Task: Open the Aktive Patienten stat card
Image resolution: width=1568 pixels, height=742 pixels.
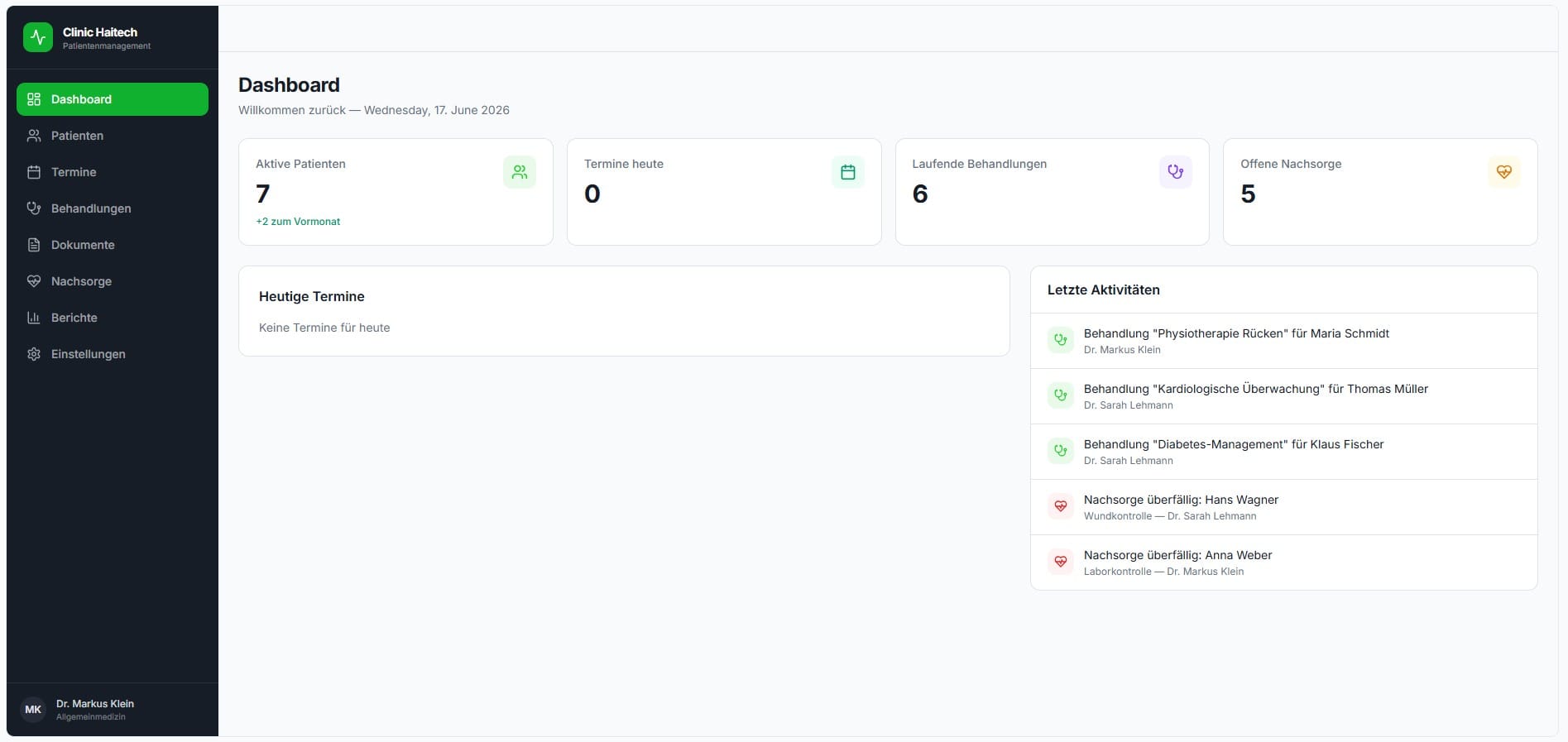Action: tap(396, 192)
